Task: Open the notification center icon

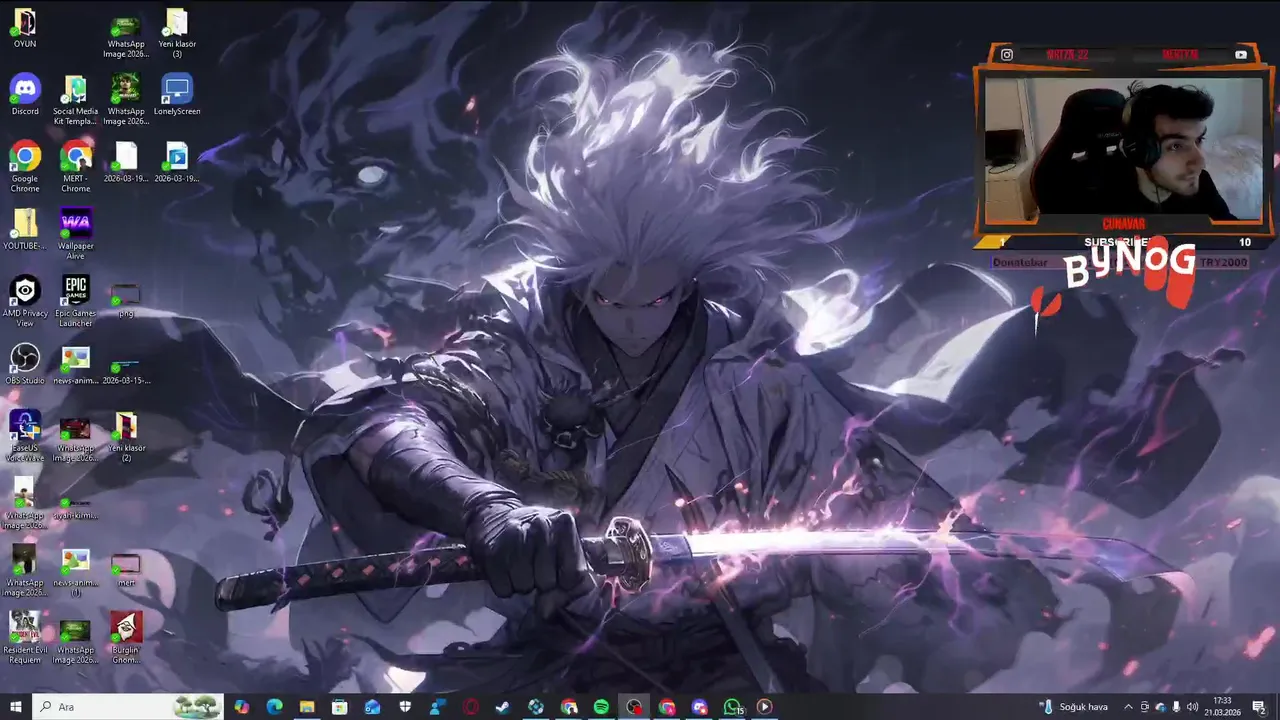Action: point(1258,707)
